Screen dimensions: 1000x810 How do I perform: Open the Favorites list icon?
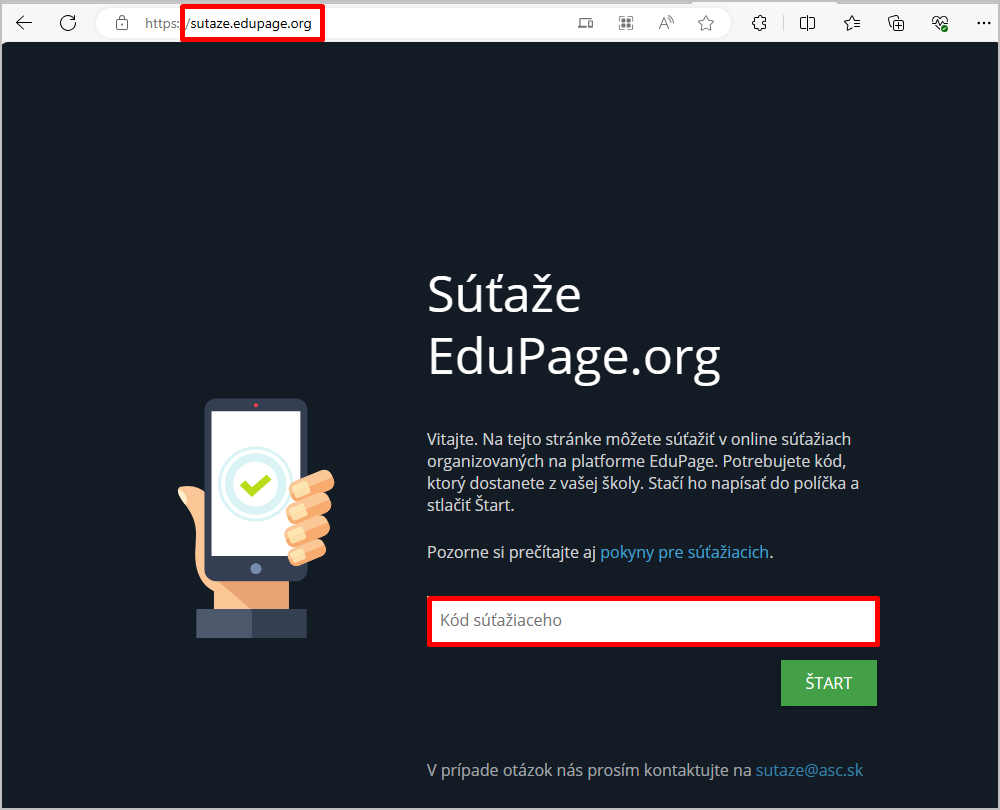(852, 24)
